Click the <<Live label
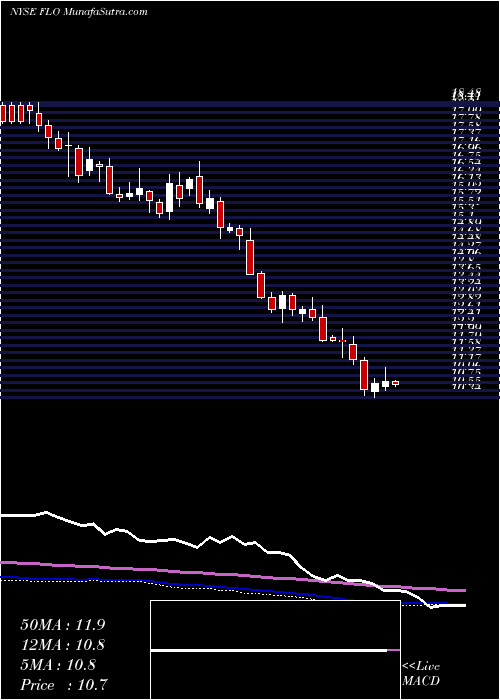 coord(421,667)
